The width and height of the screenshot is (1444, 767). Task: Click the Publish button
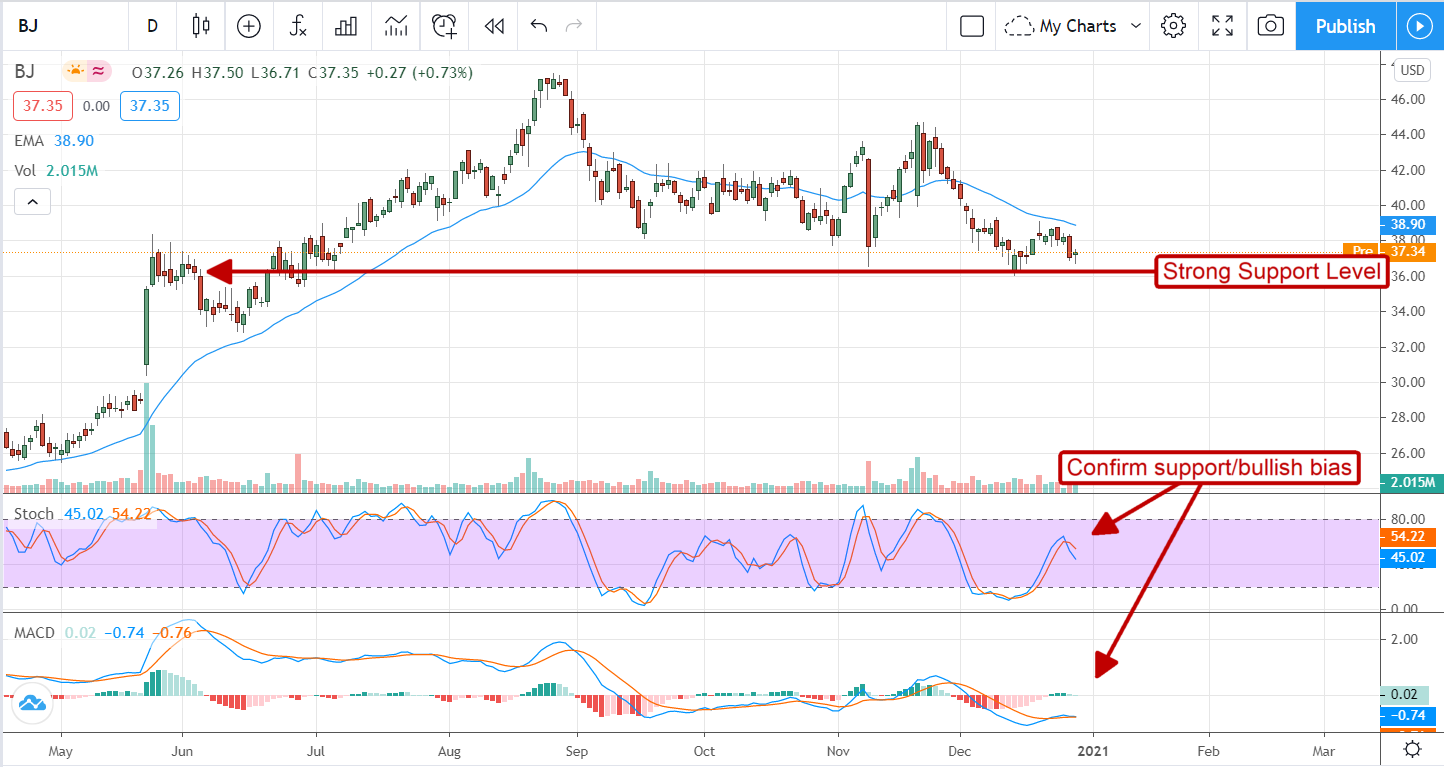[1345, 26]
